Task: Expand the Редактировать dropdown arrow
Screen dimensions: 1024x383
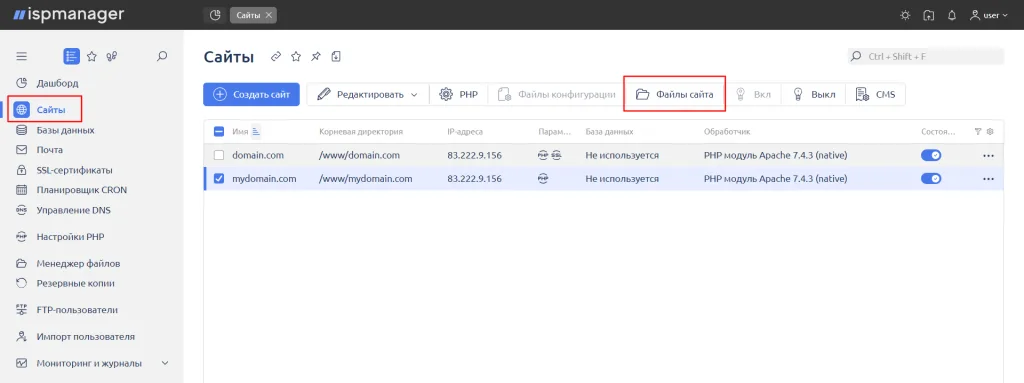Action: tap(414, 95)
